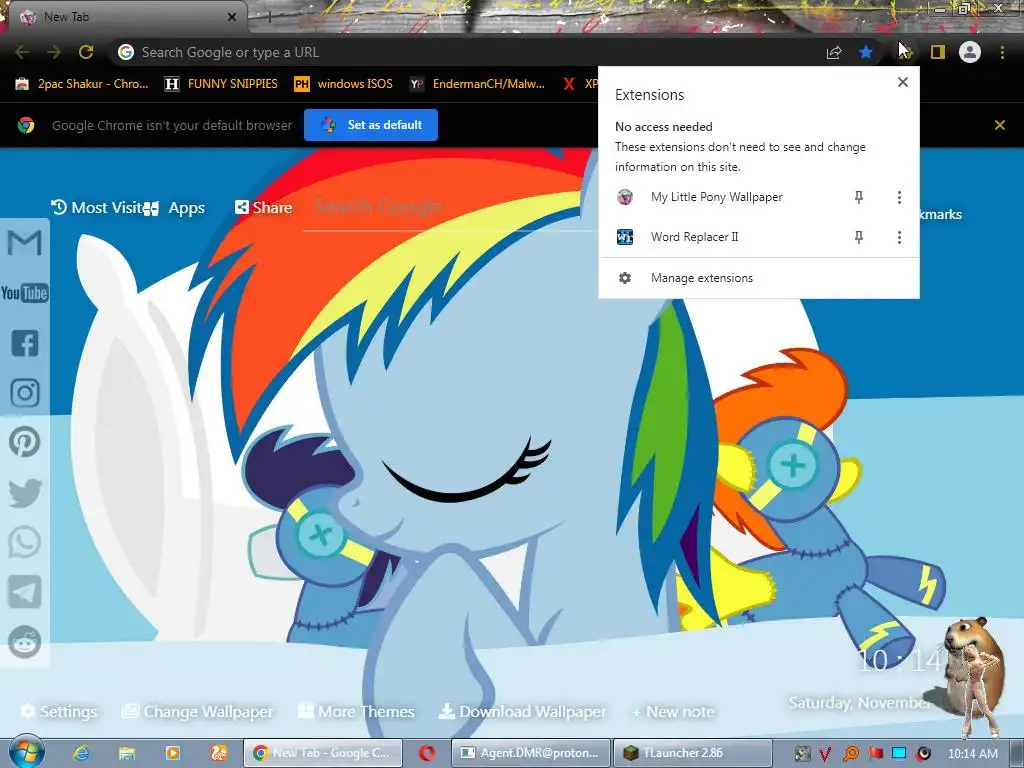Click the Most Visited link
This screenshot has height=768, width=1024.
tap(97, 208)
